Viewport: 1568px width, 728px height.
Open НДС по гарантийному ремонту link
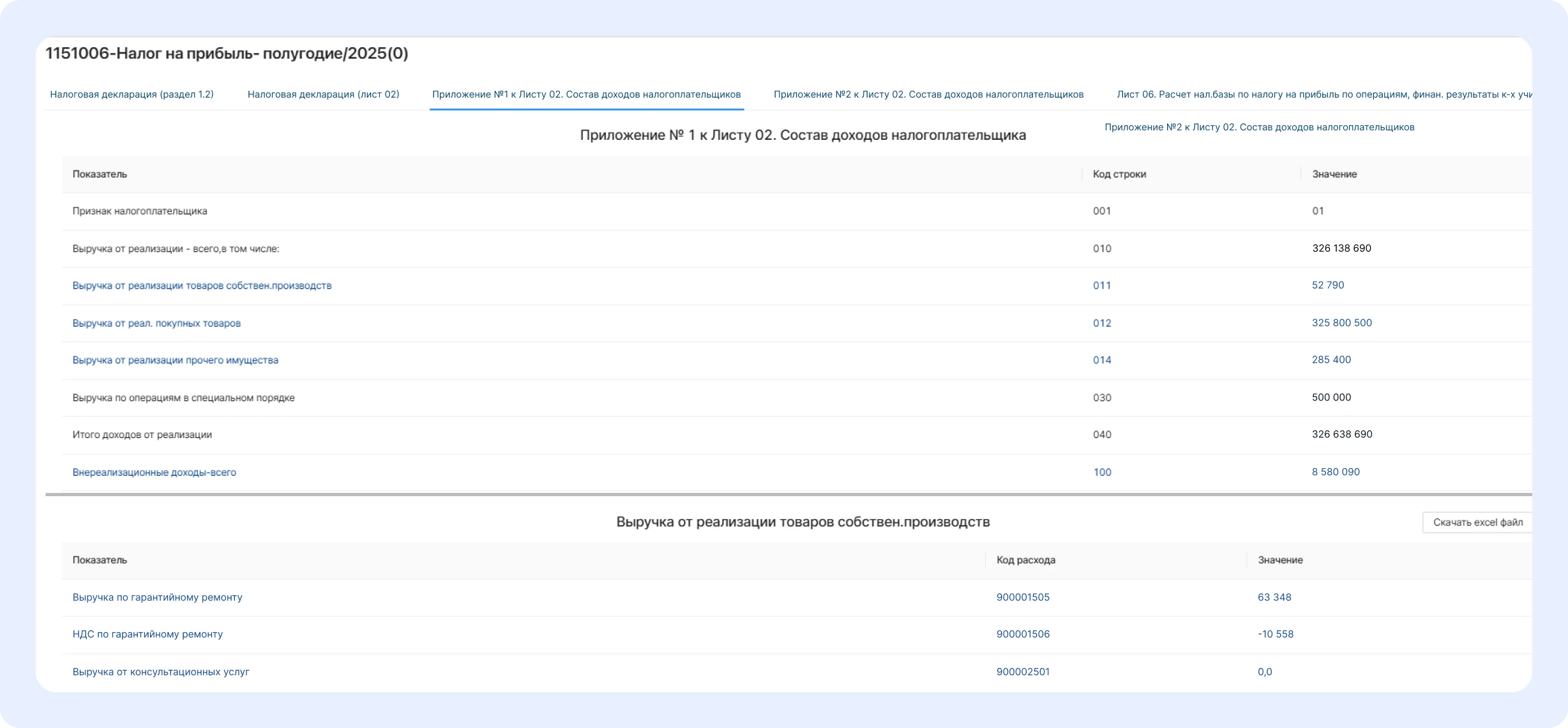[147, 634]
